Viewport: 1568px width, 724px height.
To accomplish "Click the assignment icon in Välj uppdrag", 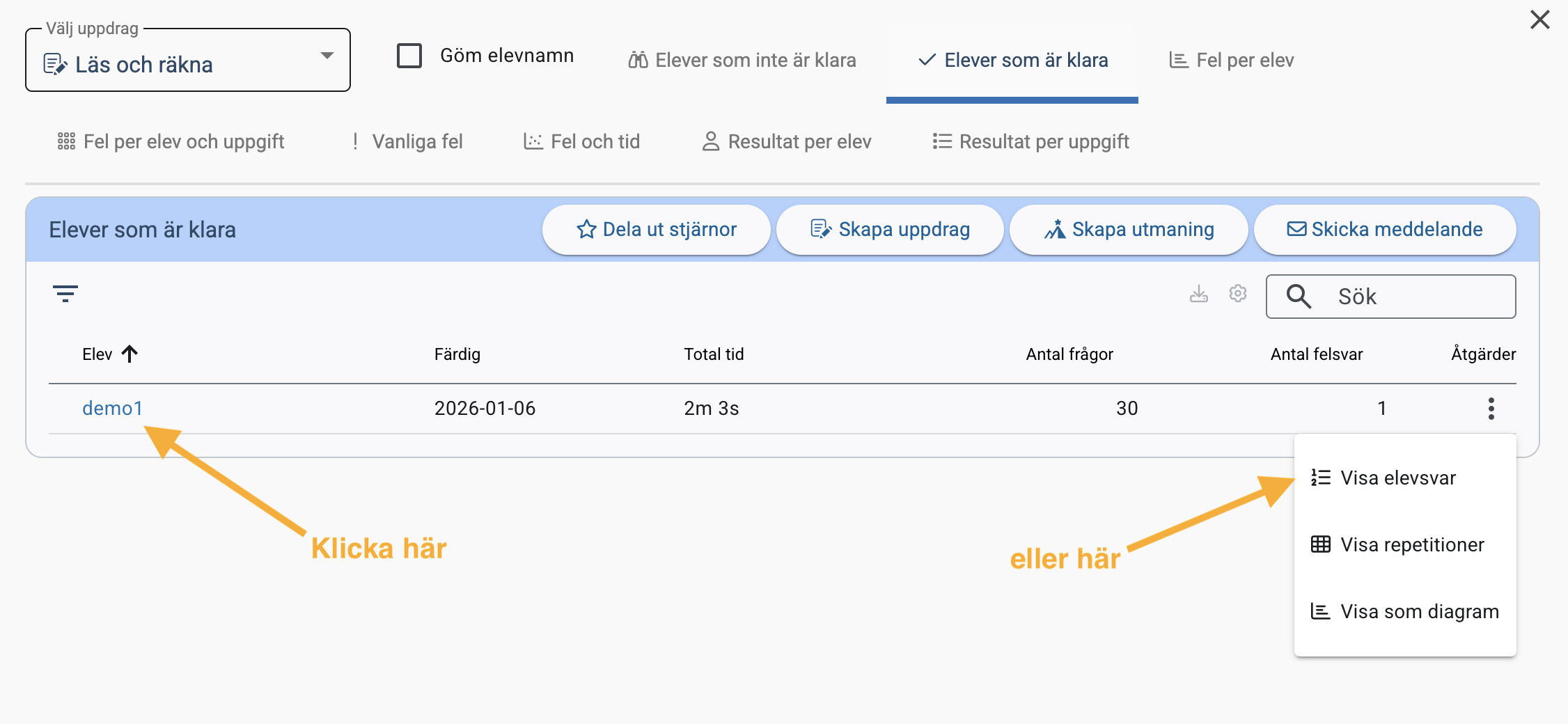I will pyautogui.click(x=55, y=65).
